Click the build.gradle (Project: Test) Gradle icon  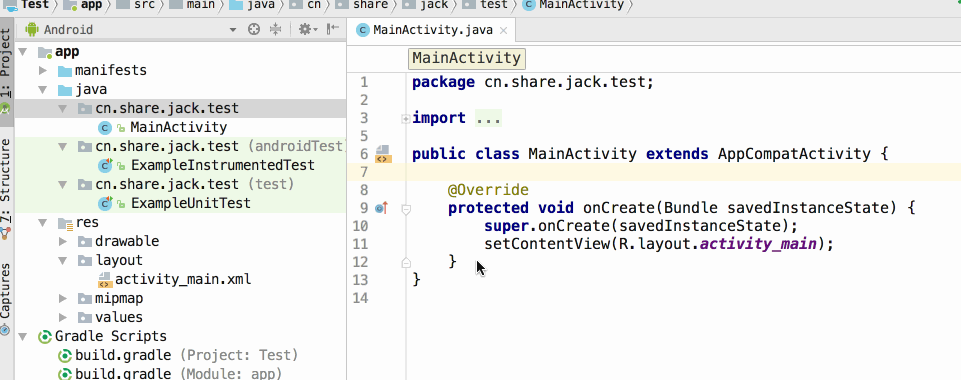click(64, 355)
